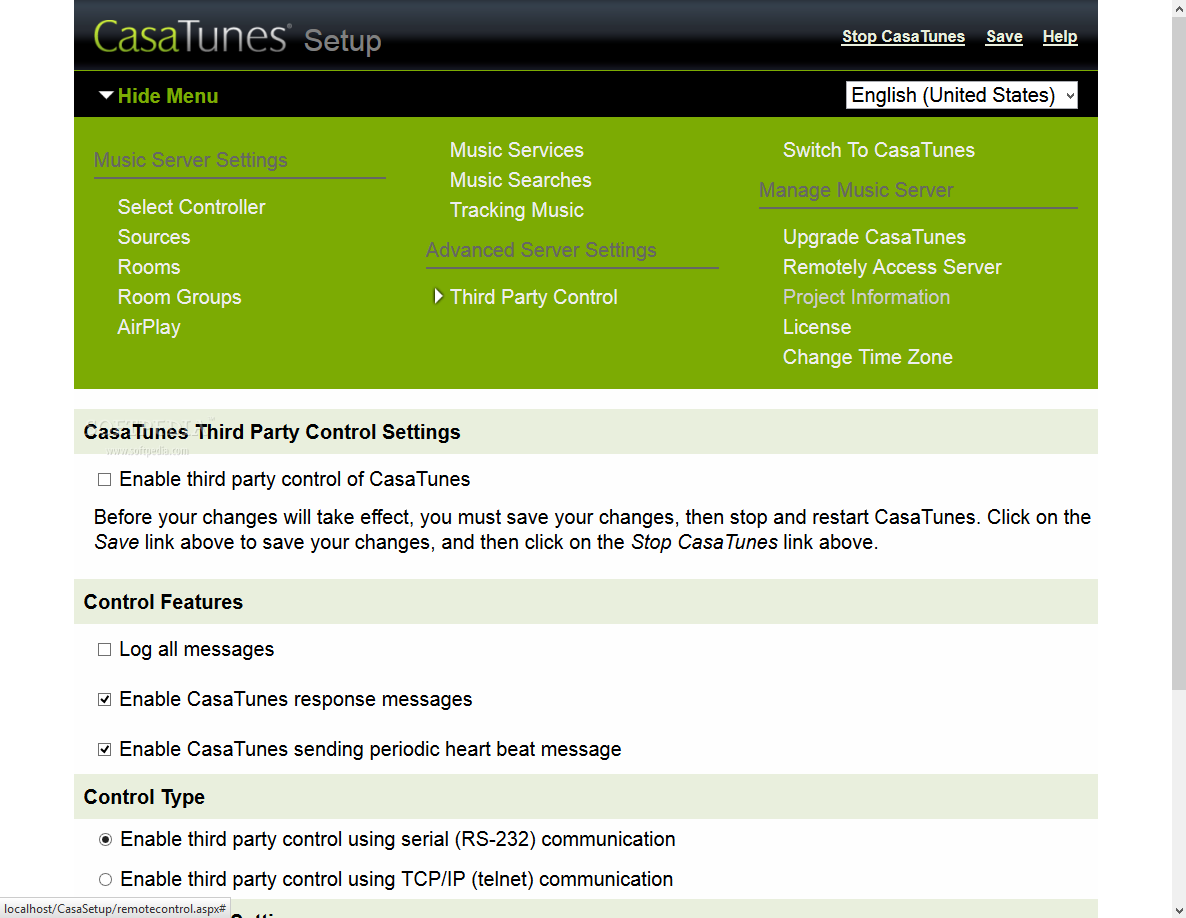Click Manage Music Server heading

[856, 191]
